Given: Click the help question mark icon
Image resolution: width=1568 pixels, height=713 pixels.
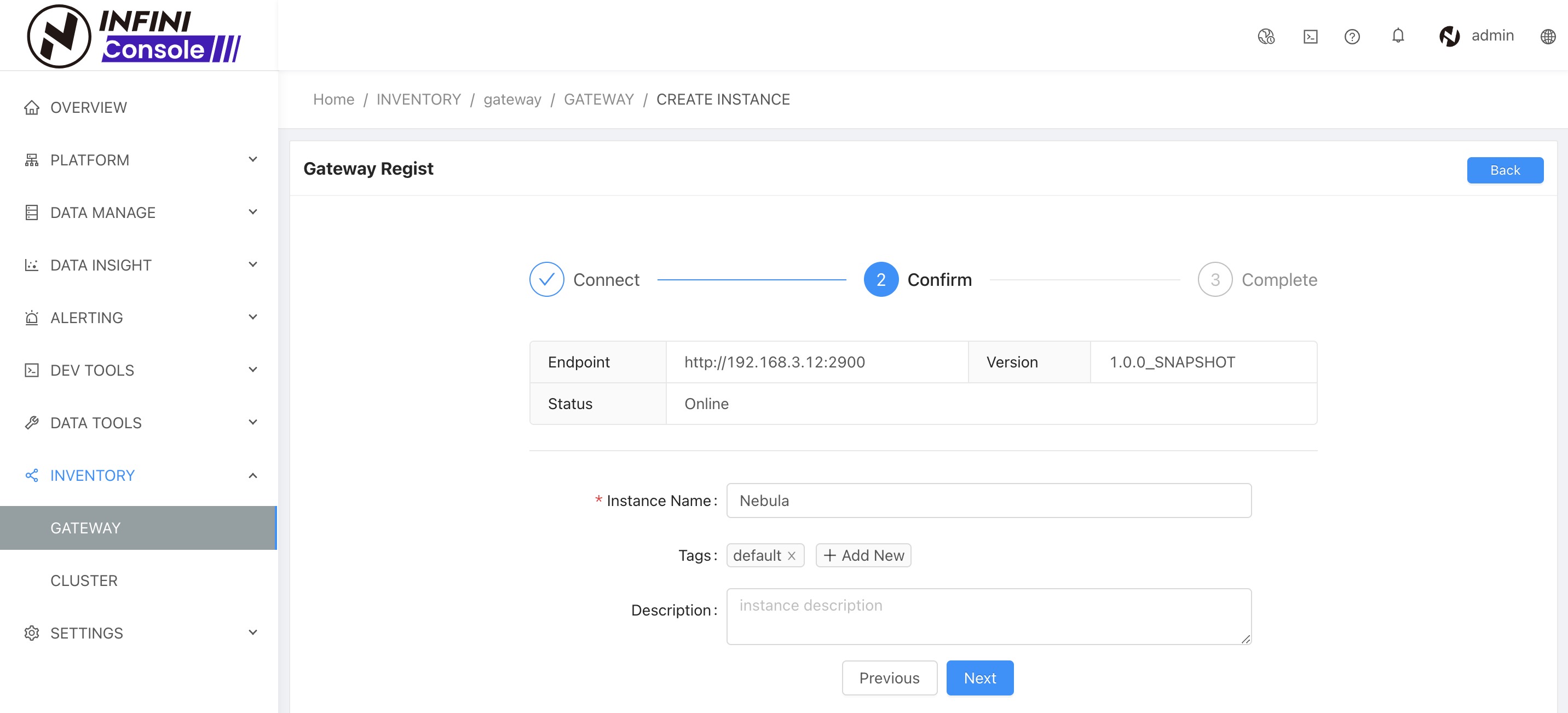Looking at the screenshot, I should [x=1351, y=37].
